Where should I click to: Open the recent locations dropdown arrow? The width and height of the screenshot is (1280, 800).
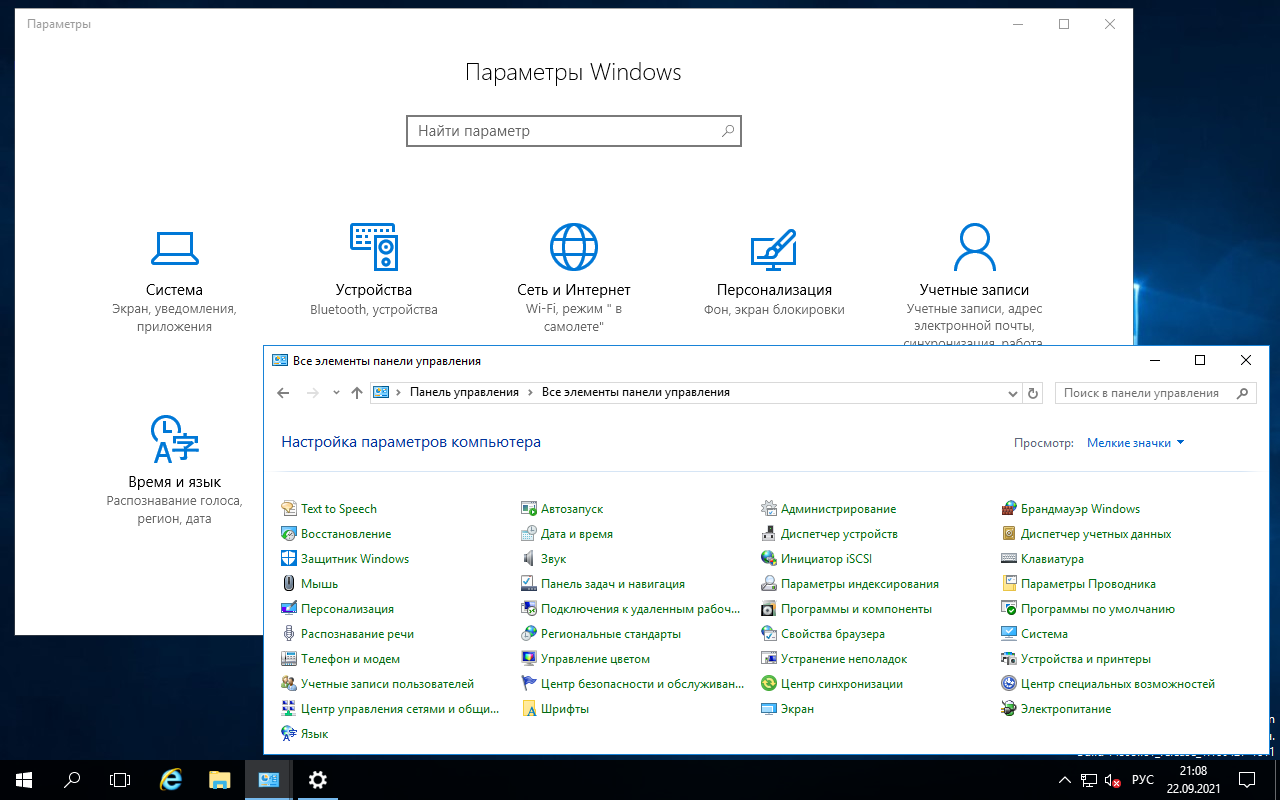[336, 393]
